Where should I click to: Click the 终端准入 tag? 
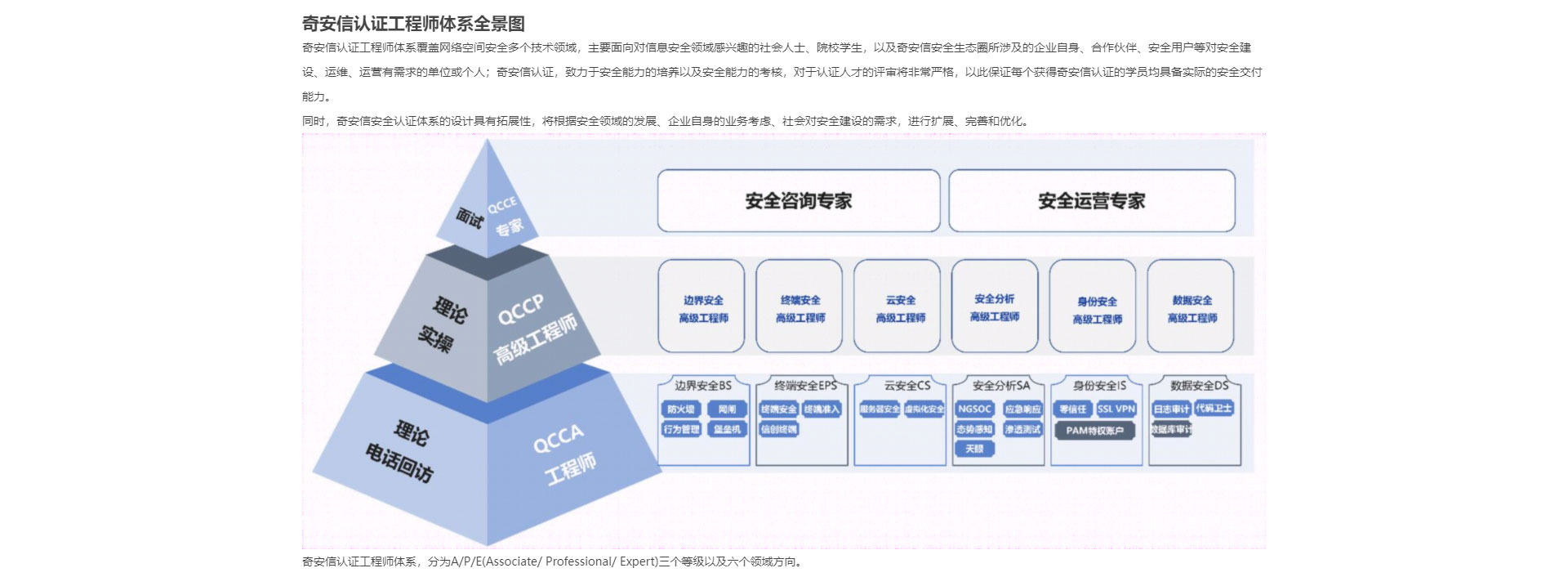click(822, 409)
